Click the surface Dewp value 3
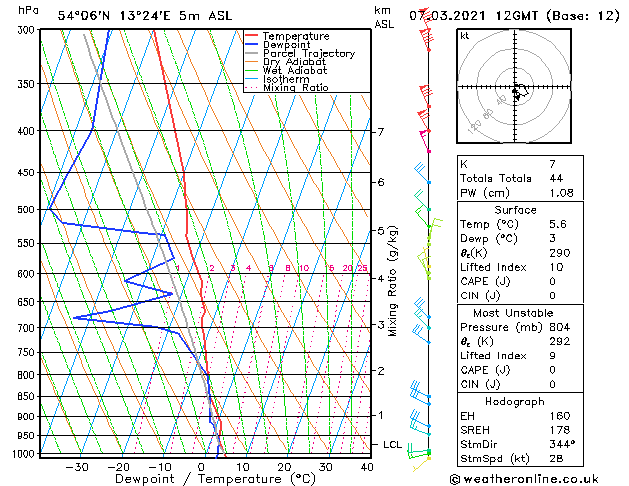The width and height of the screenshot is (629, 486). point(552,238)
